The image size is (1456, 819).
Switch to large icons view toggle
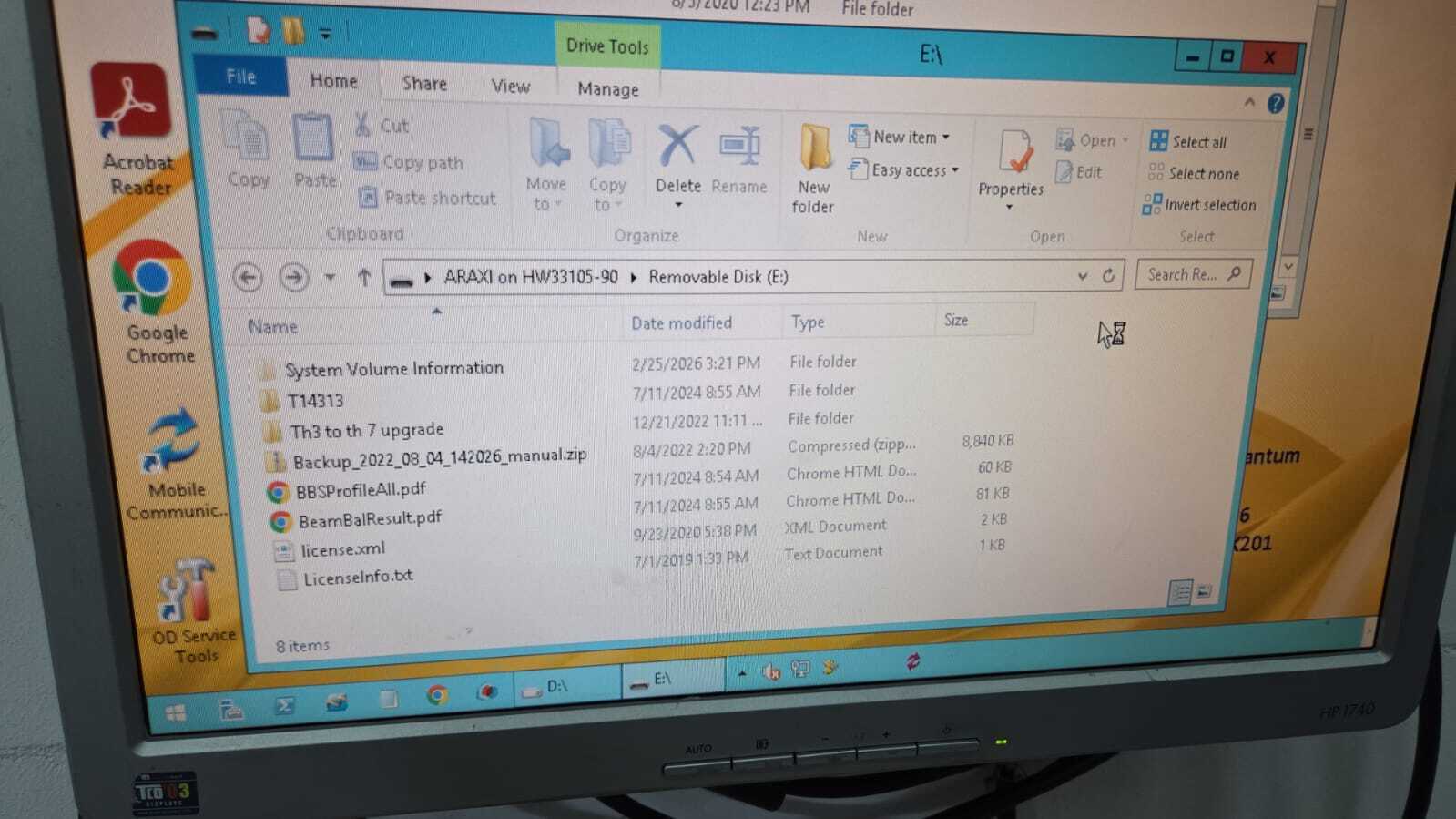coord(1204,591)
